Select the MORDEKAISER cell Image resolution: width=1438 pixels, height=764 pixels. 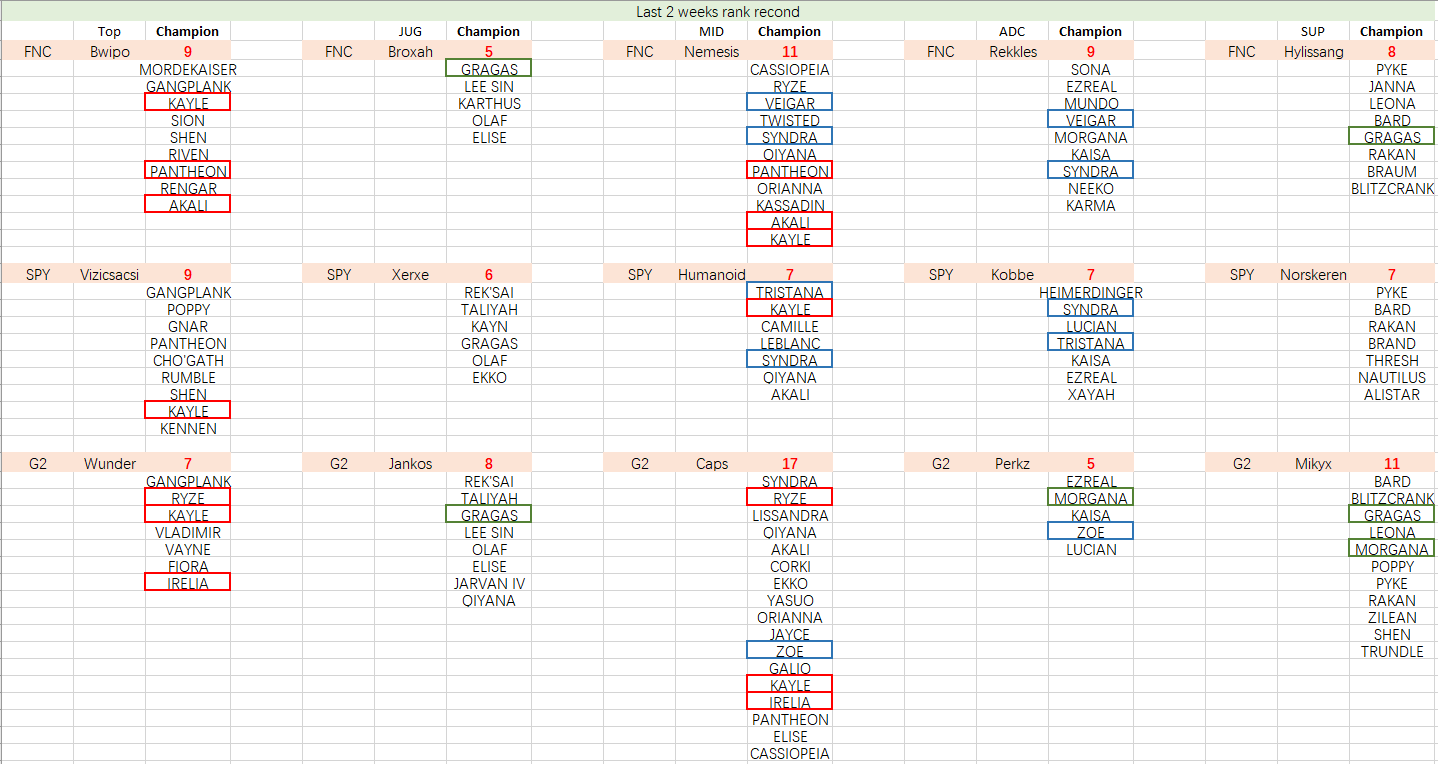[x=188, y=70]
